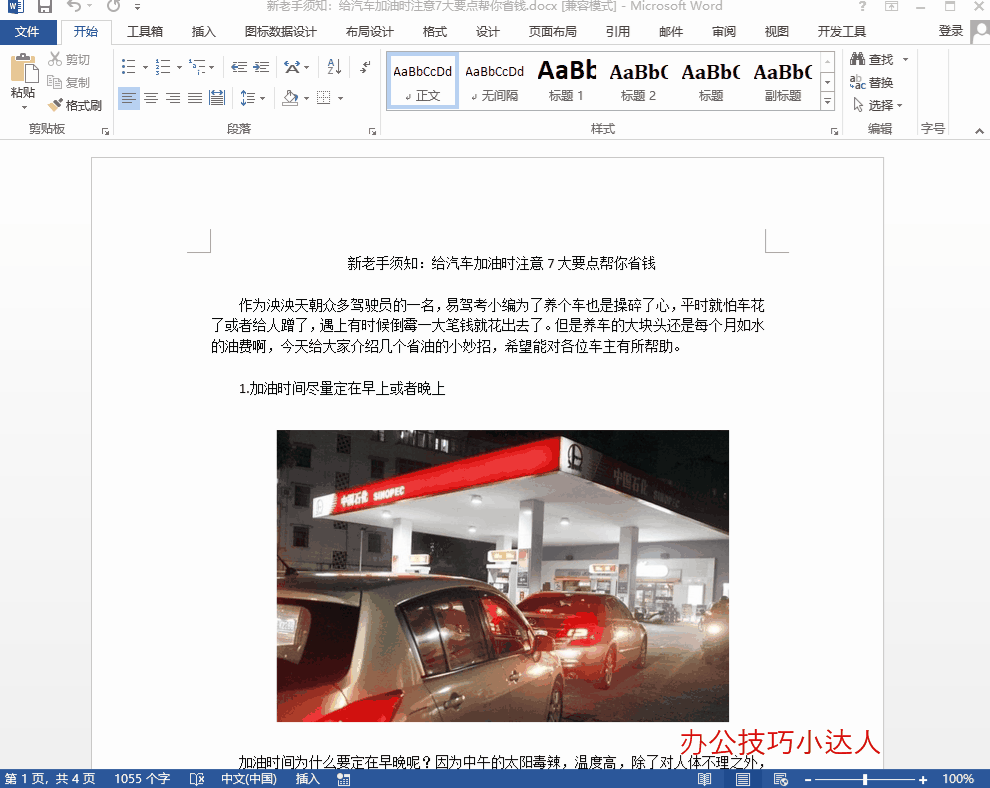Viewport: 990px width, 788px height.
Task: Align text left
Action: 129,98
